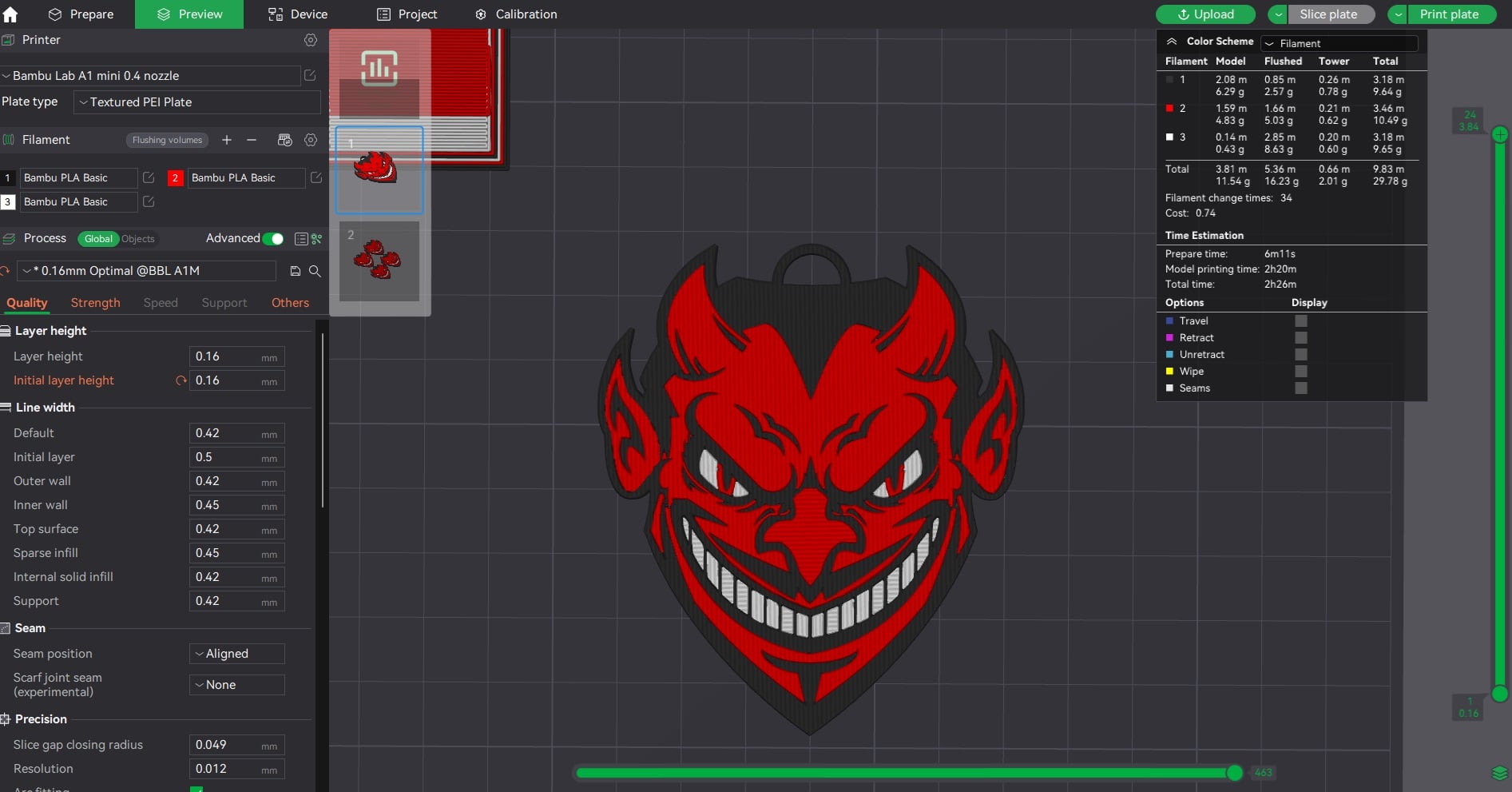Click the Process section layers icon

(9, 239)
